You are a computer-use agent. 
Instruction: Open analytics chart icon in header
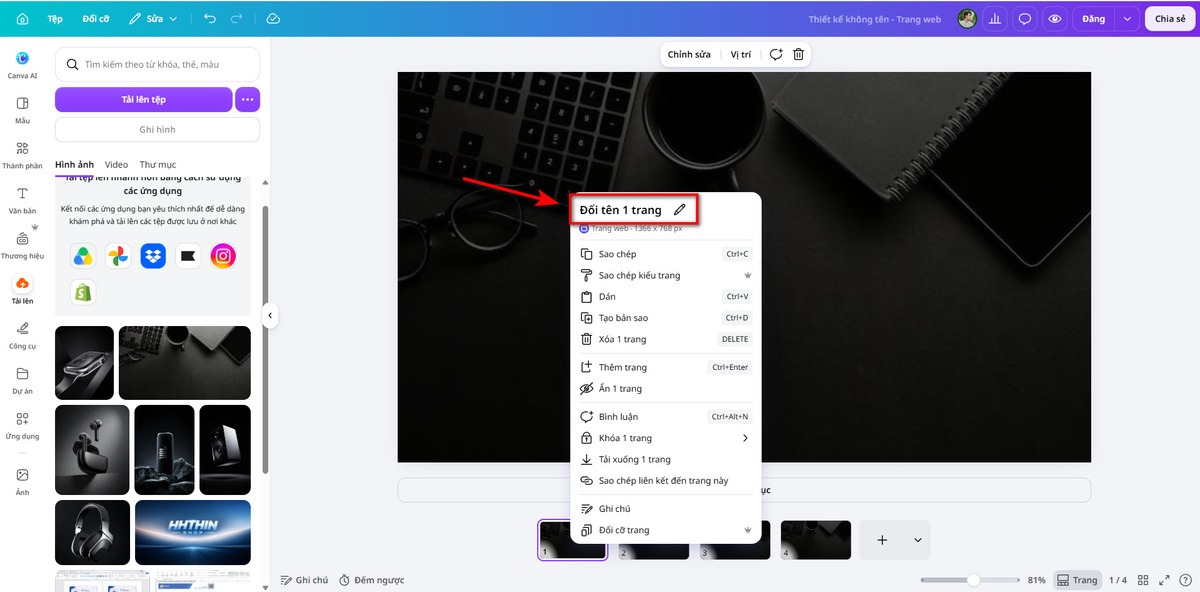[996, 18]
